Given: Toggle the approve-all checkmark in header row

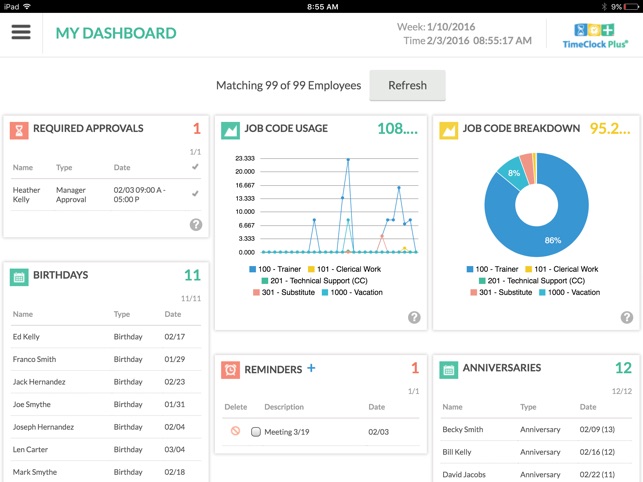Looking at the screenshot, I should point(195,167).
